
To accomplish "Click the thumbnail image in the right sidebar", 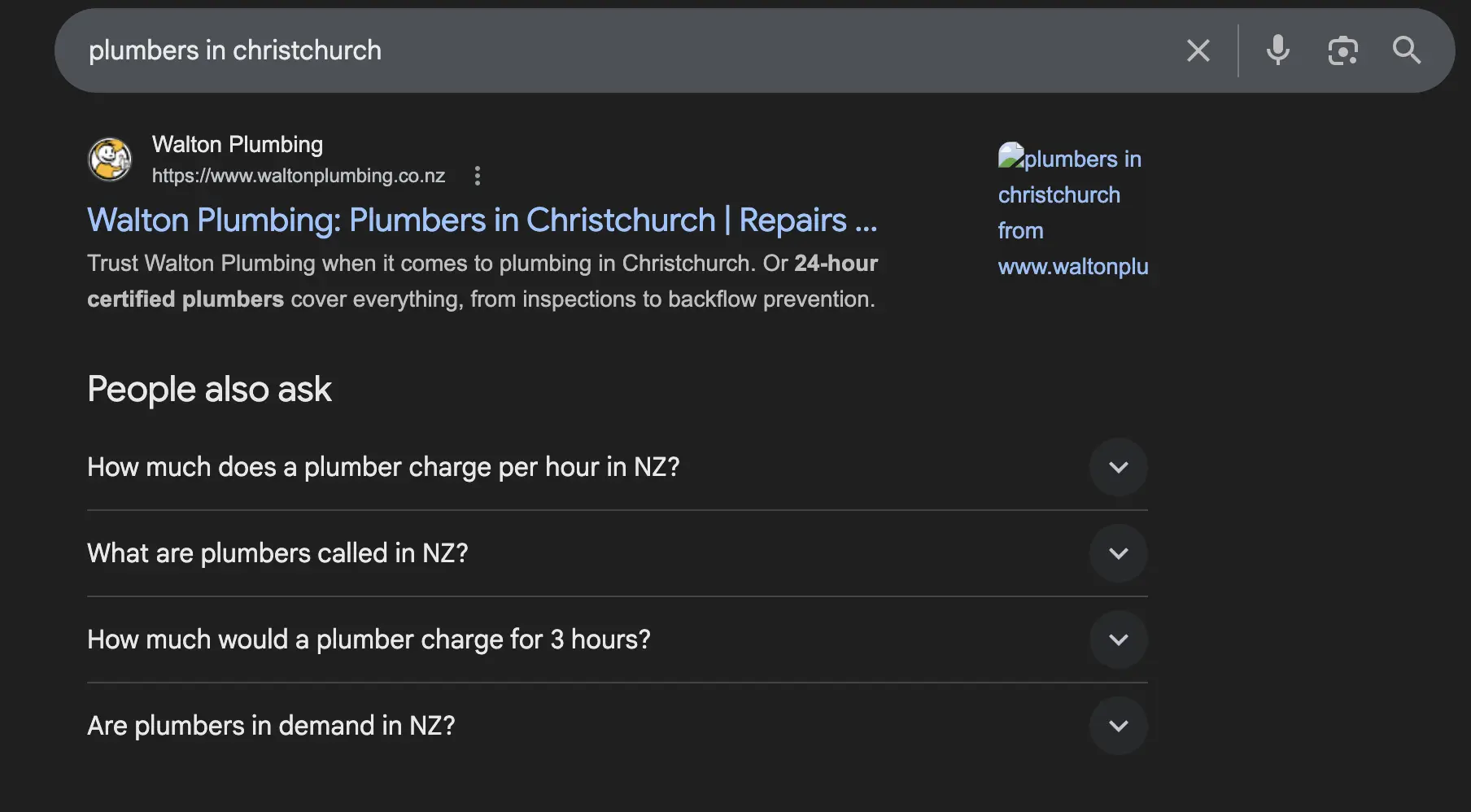I will click(x=1011, y=155).
